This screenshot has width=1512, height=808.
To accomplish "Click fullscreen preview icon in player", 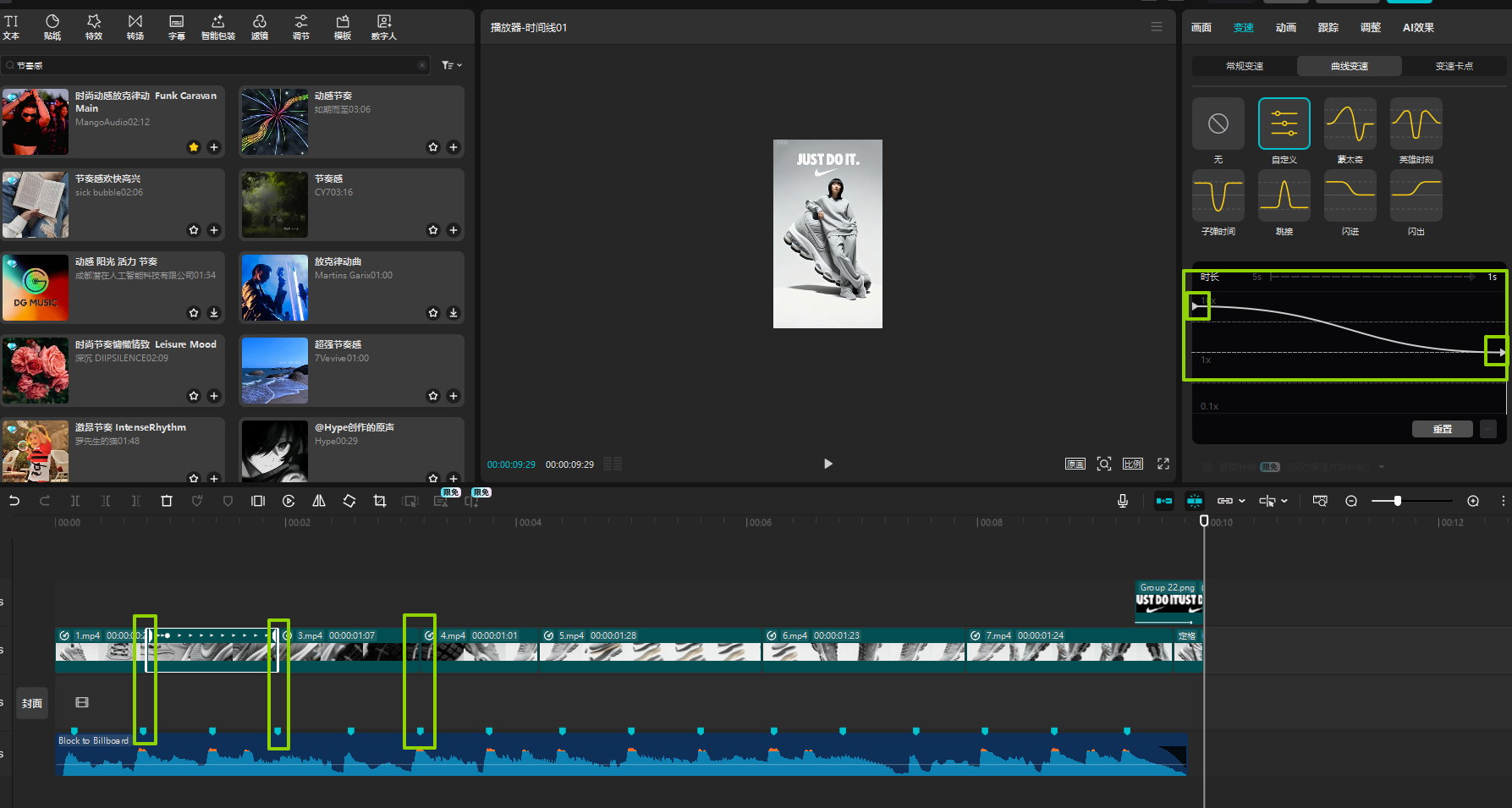I will (1163, 464).
